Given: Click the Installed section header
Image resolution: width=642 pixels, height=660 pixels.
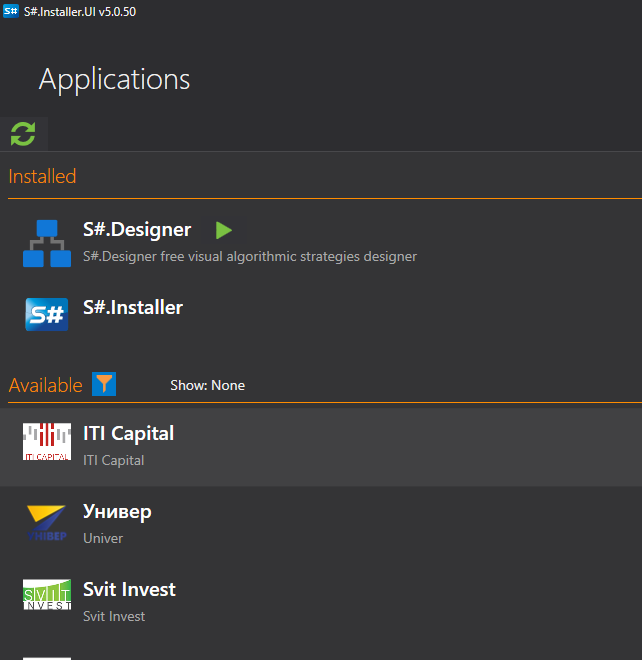Looking at the screenshot, I should point(42,177).
